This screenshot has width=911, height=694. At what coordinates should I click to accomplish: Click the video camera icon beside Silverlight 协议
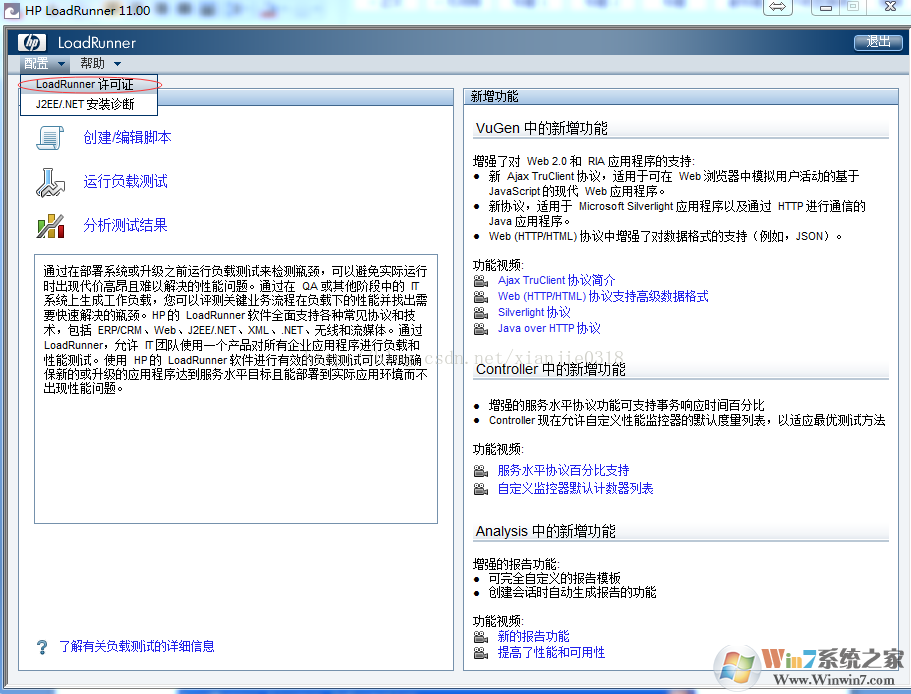[x=479, y=312]
